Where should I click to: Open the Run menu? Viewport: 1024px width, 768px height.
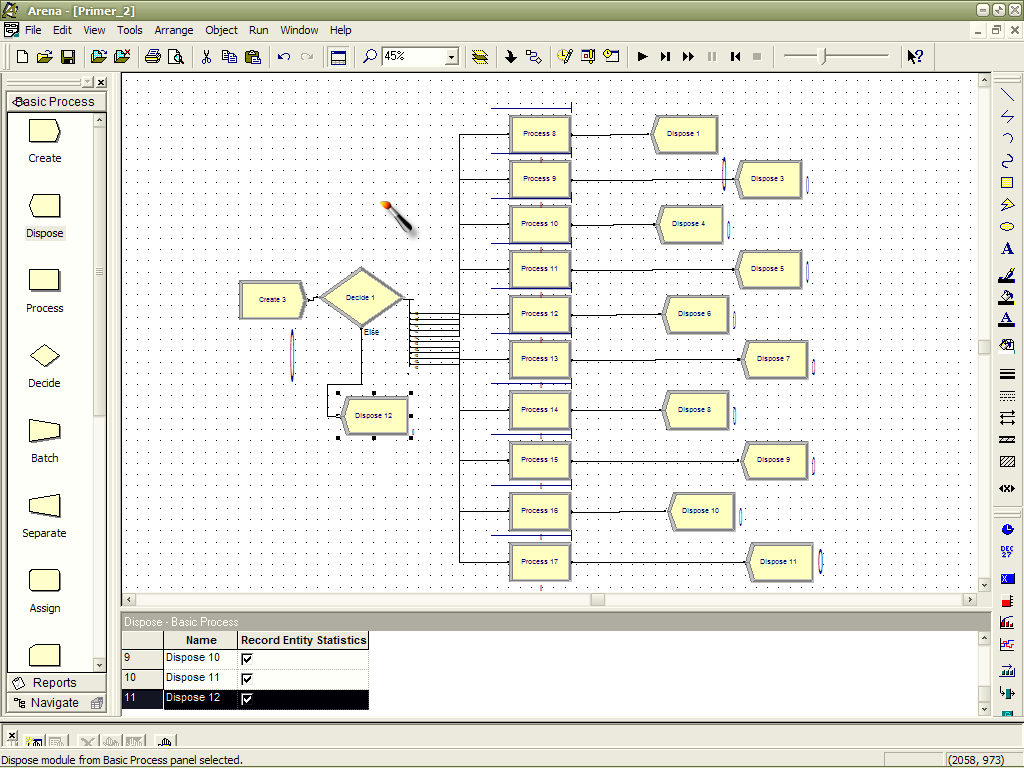[259, 30]
